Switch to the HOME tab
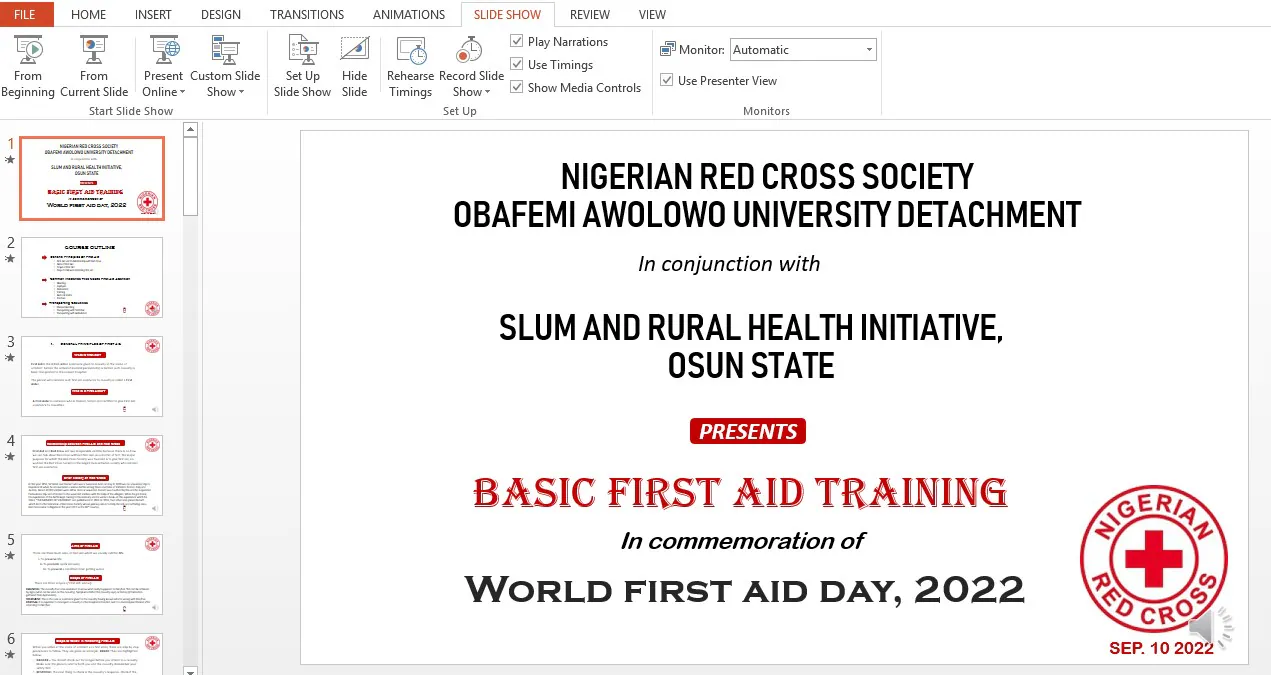Screen dimensions: 1271x675 [89, 14]
